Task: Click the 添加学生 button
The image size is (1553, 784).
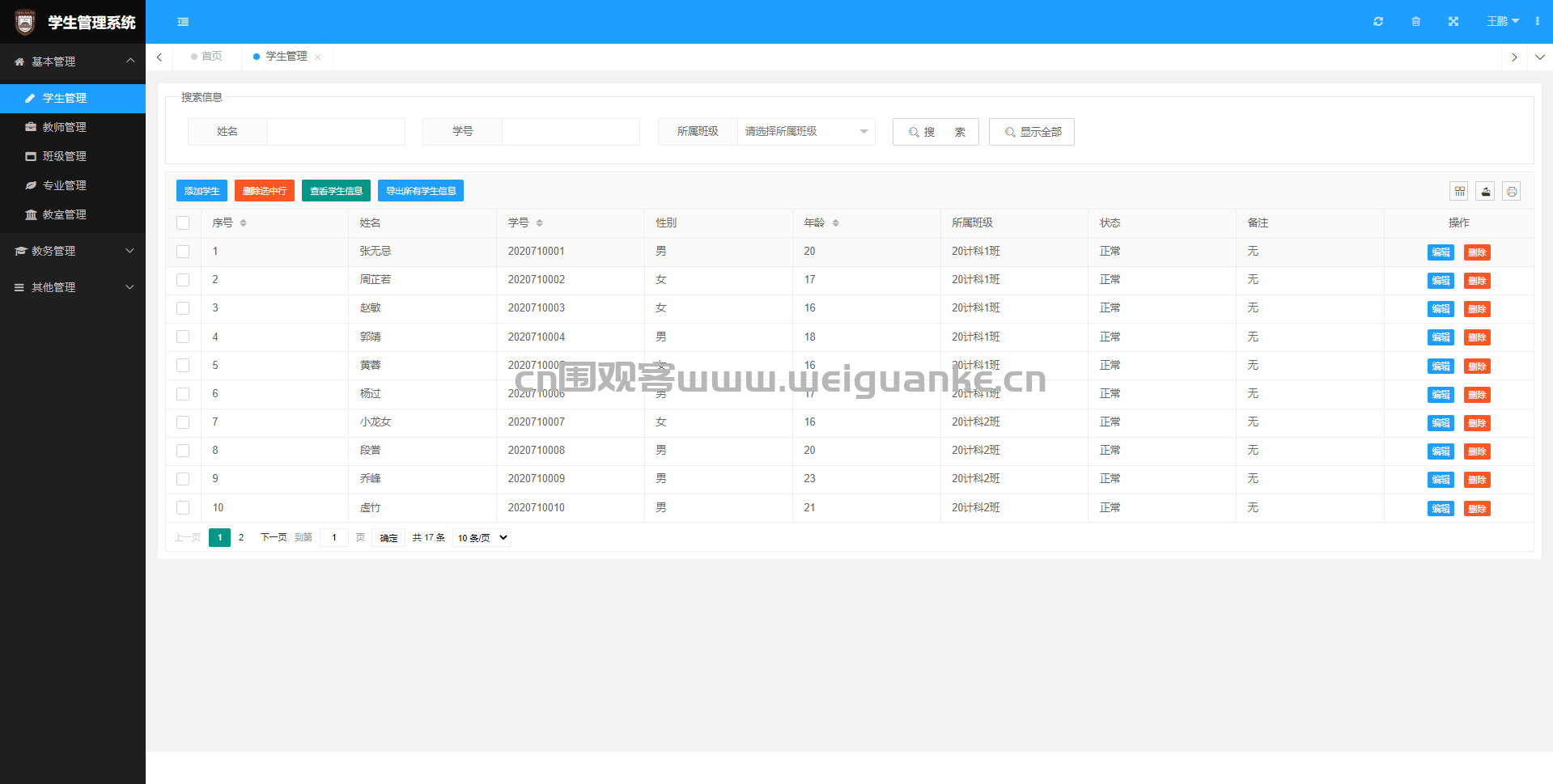Action: click(x=202, y=191)
